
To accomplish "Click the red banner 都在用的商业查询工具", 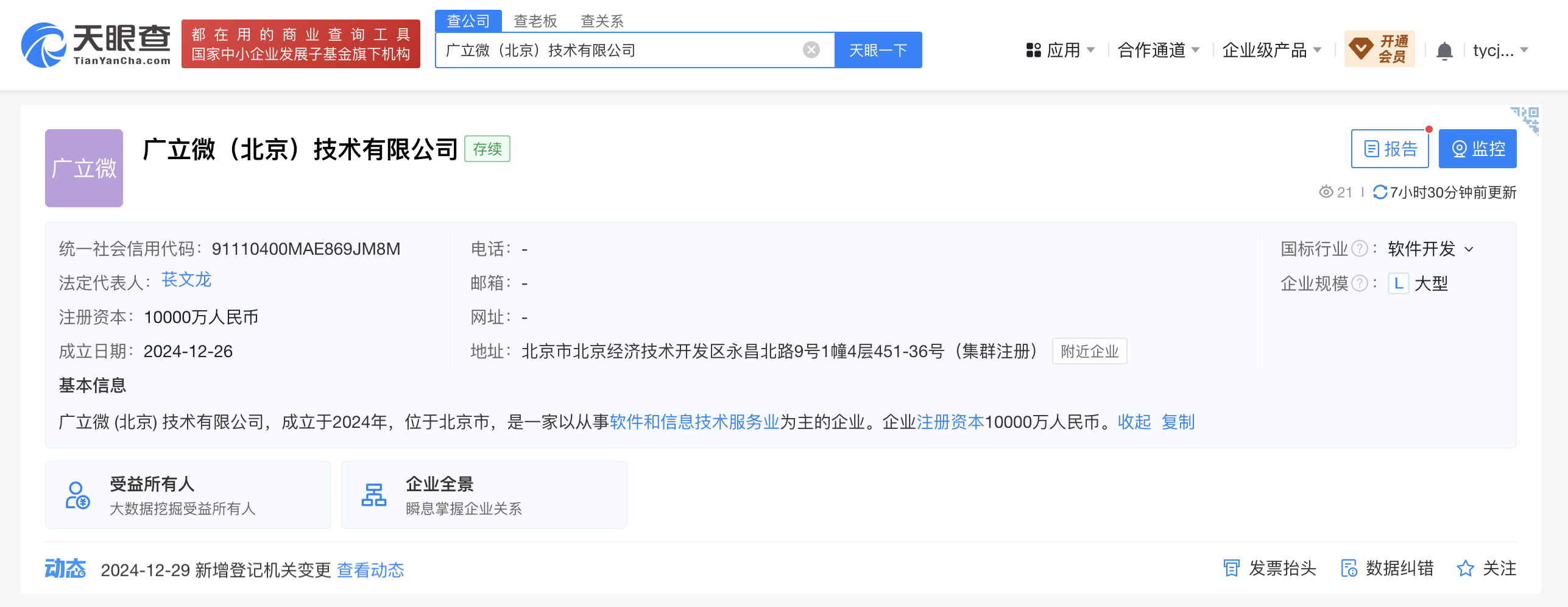I will click(x=301, y=44).
